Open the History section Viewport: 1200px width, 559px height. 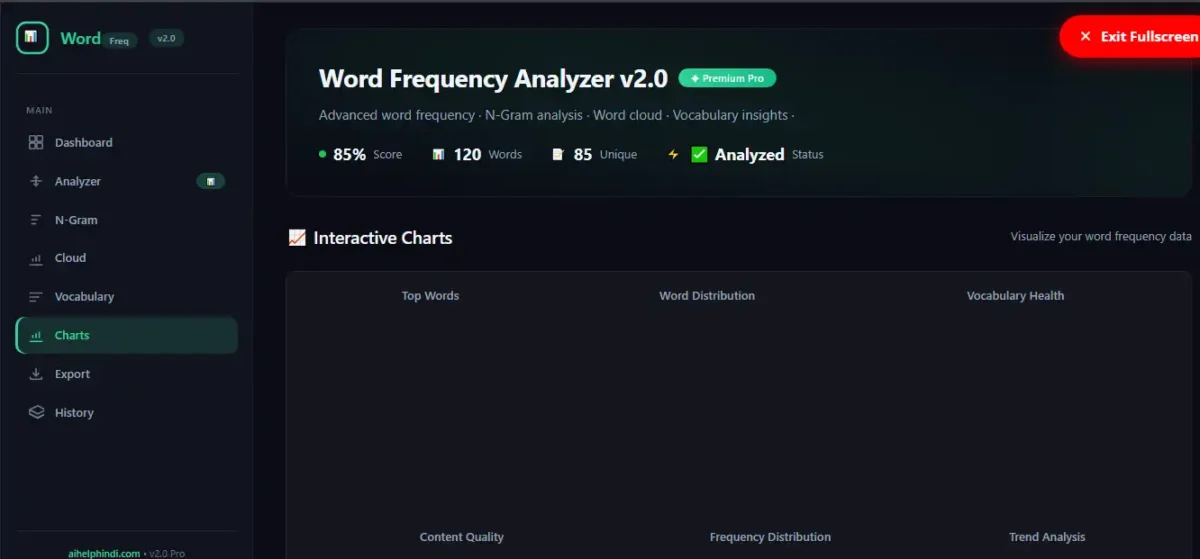coord(127,412)
